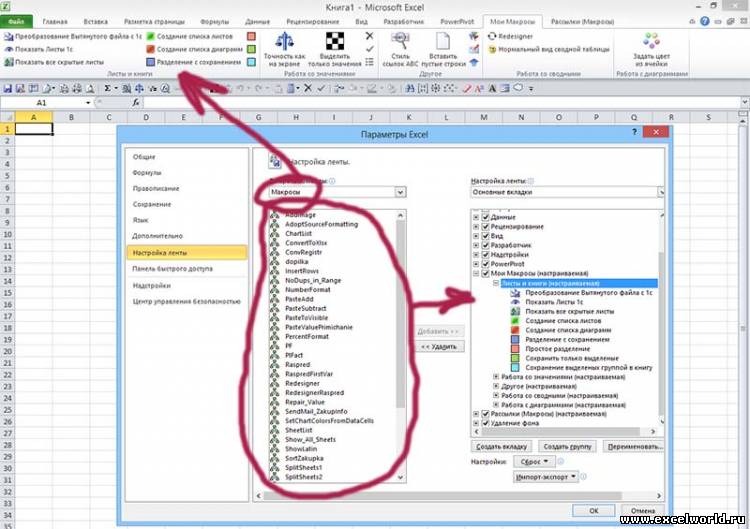This screenshot has height=529, width=750.
Task: Run the Redesigner macro in ribbon
Action: pos(510,36)
